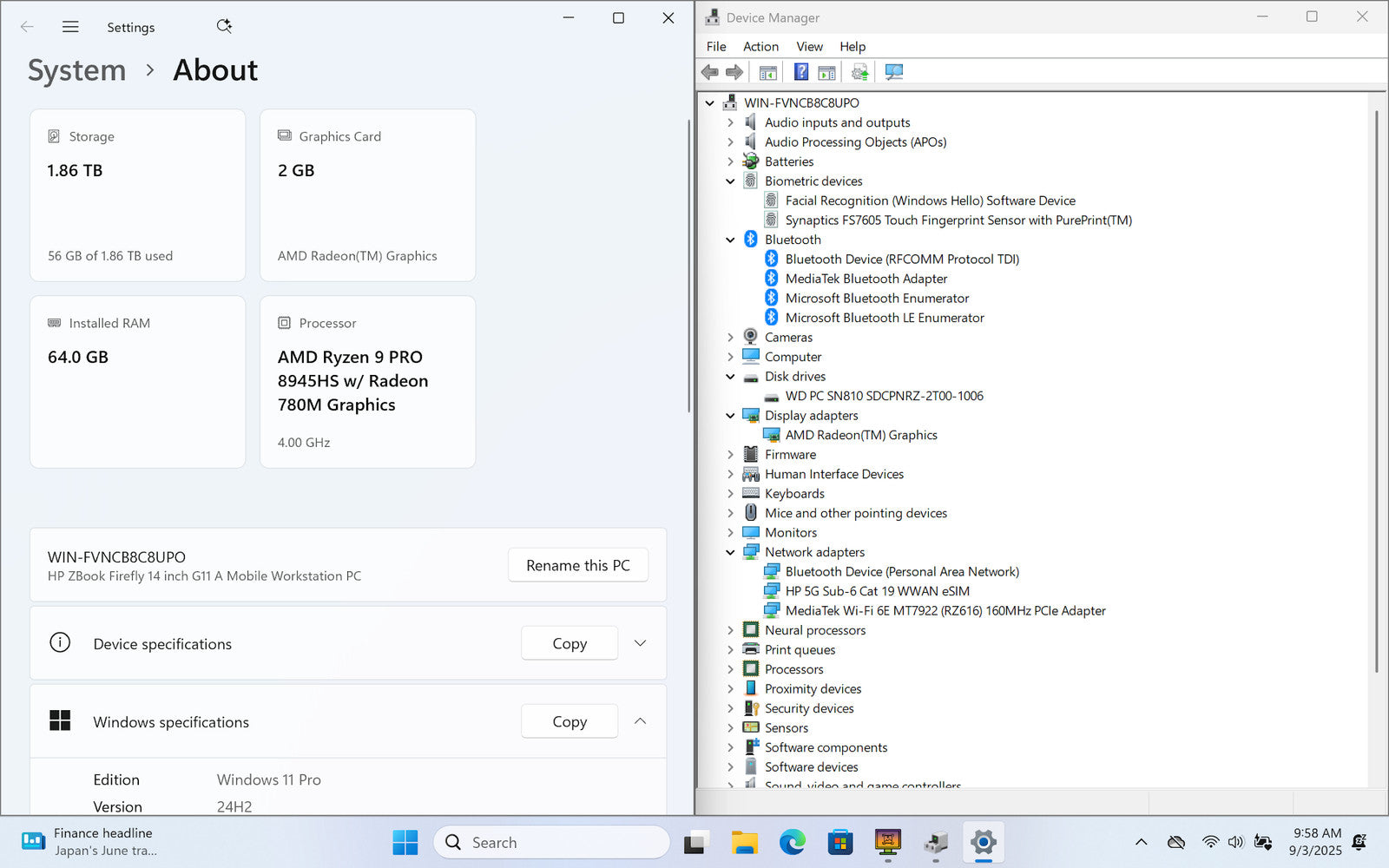The image size is (1389, 868).
Task: Collapse the Disk drives category arrow
Action: coord(730,376)
